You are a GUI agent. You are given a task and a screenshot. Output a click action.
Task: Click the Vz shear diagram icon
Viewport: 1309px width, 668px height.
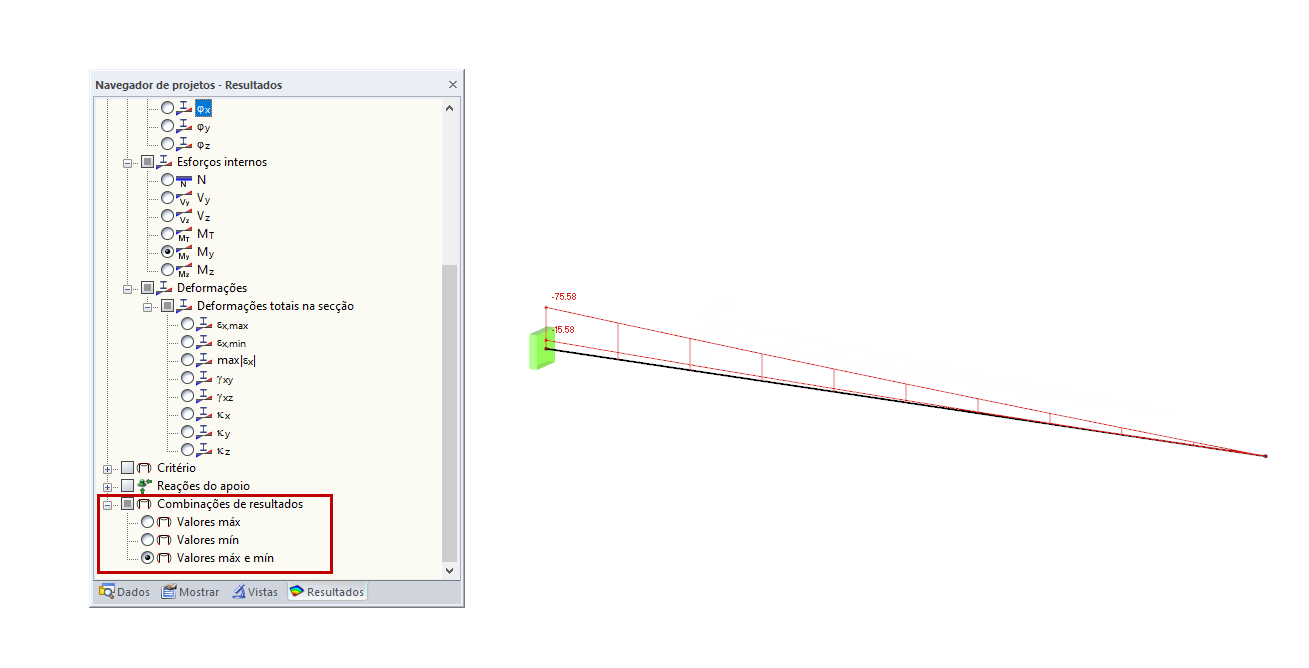[x=184, y=216]
